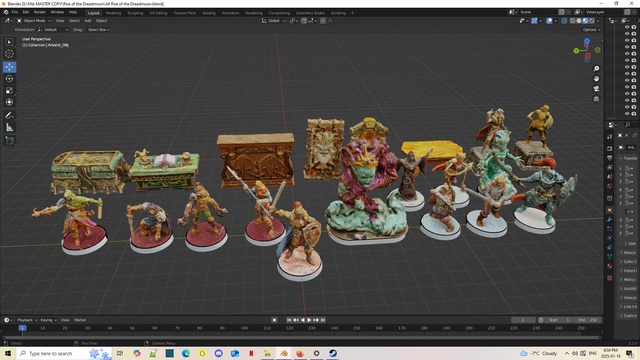
Task: Open the Object properties orange square tab
Action: (x=610, y=210)
